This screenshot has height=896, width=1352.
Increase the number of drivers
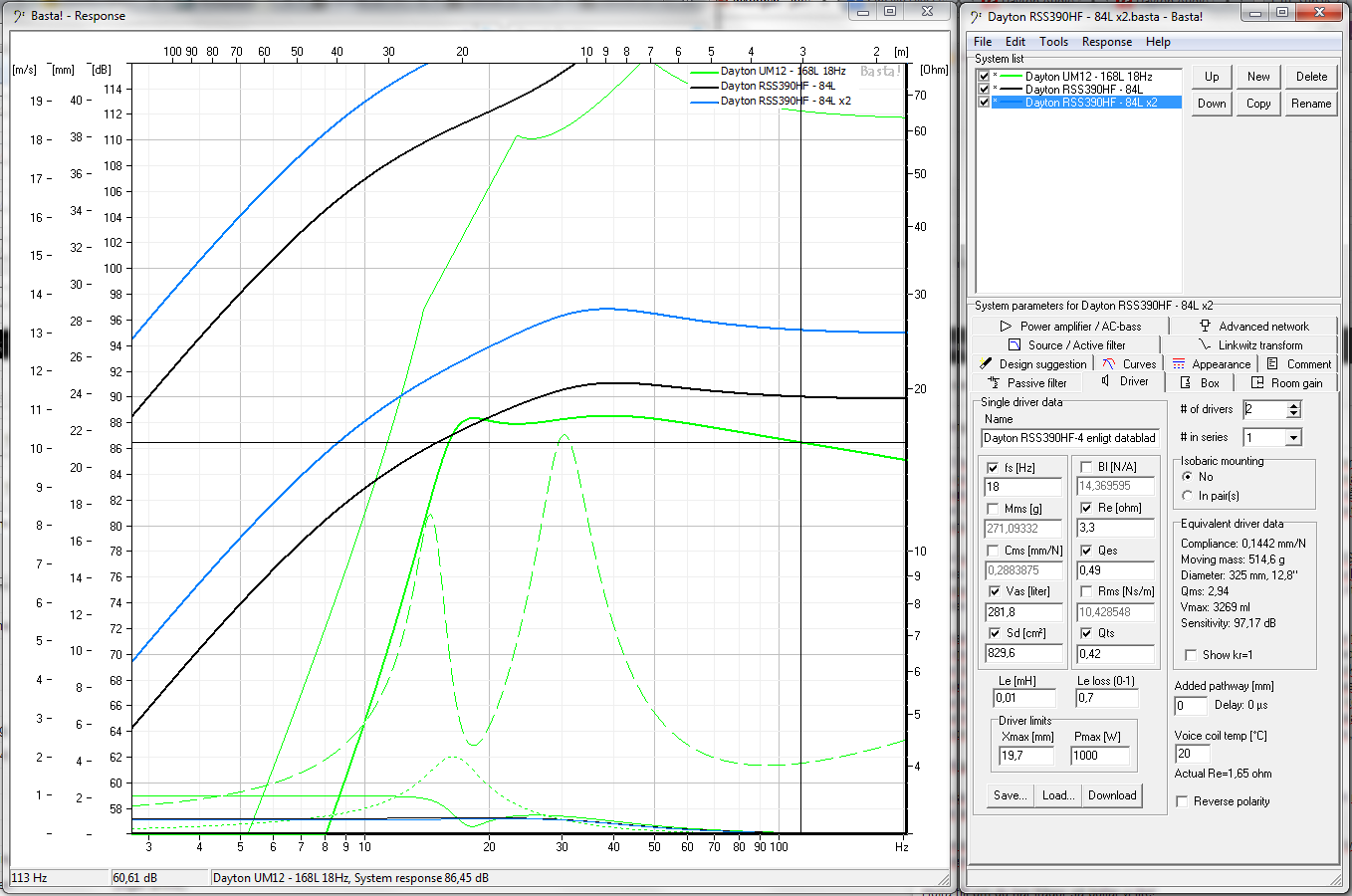point(1293,405)
